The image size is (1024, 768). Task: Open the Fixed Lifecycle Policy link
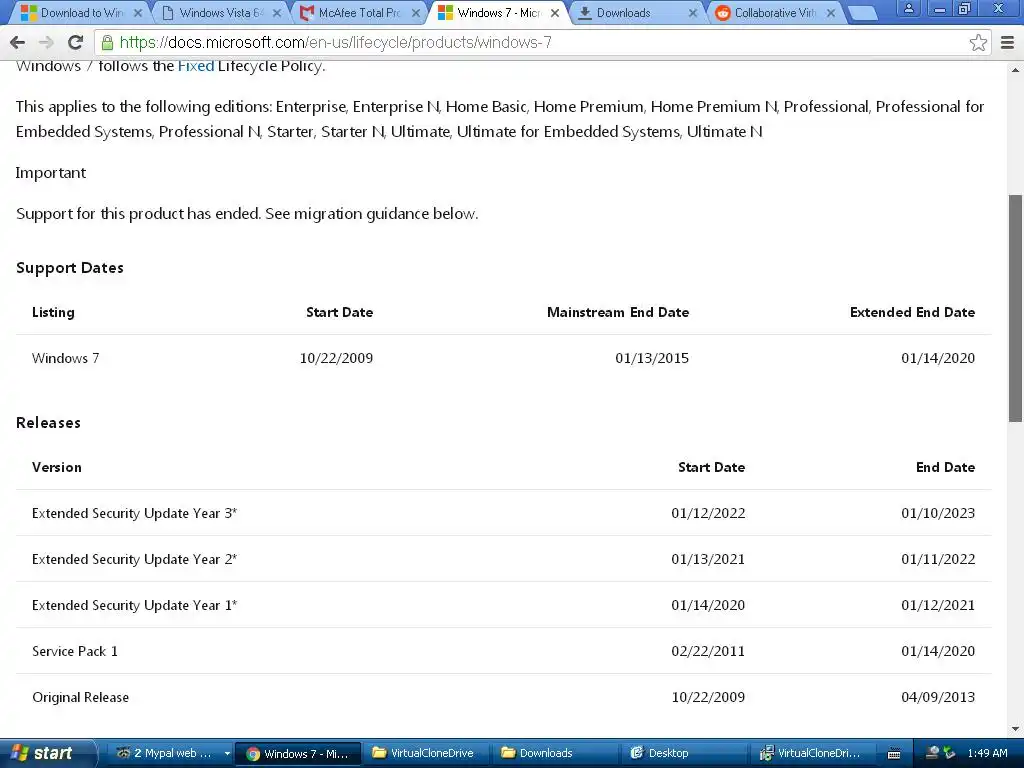(x=196, y=66)
